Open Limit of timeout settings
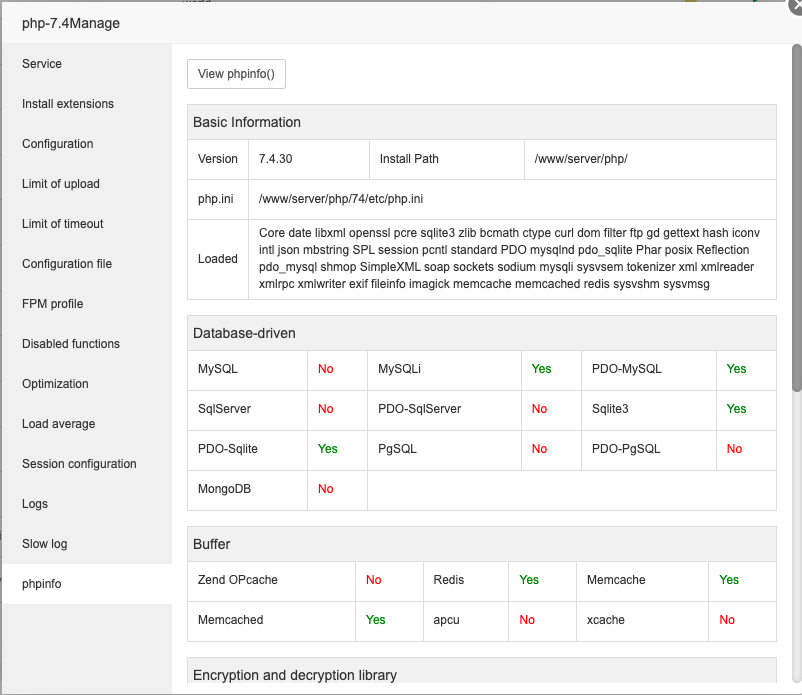This screenshot has height=695, width=802. coord(63,224)
